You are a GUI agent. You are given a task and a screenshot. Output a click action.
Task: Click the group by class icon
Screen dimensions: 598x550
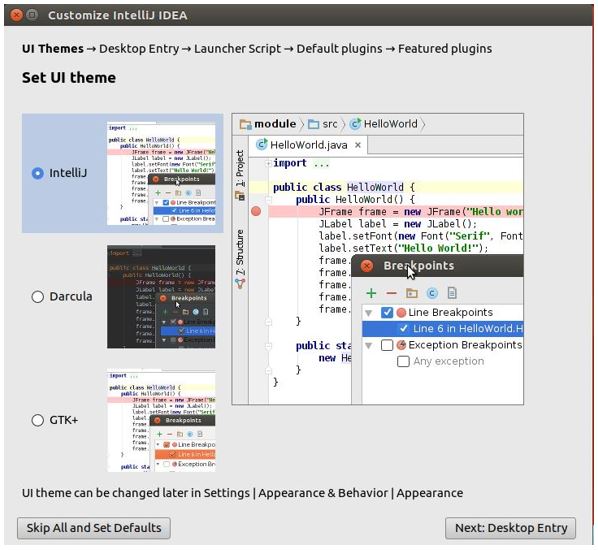432,293
